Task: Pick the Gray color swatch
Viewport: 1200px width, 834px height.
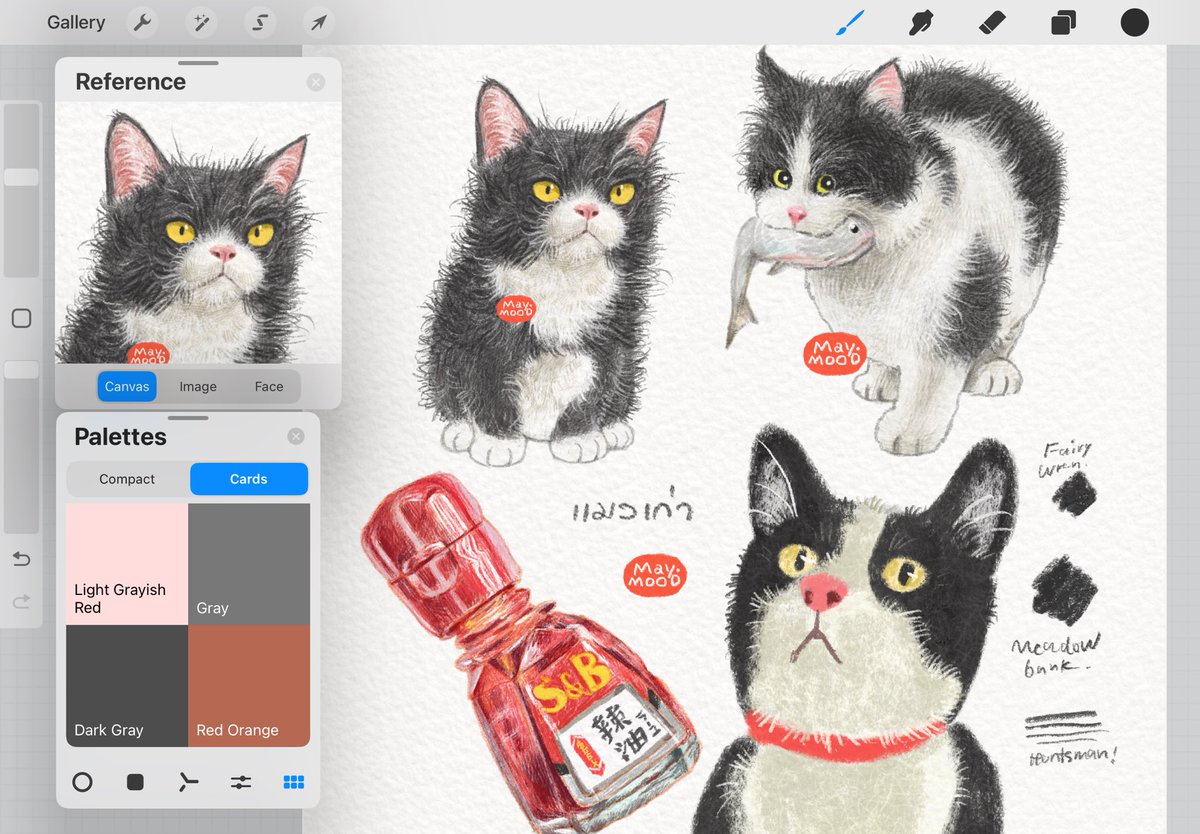Action: 249,564
